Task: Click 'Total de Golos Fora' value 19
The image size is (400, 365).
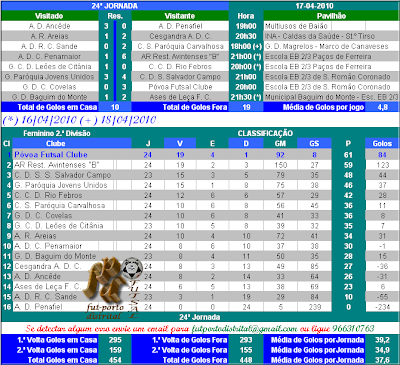Action: tap(246, 107)
